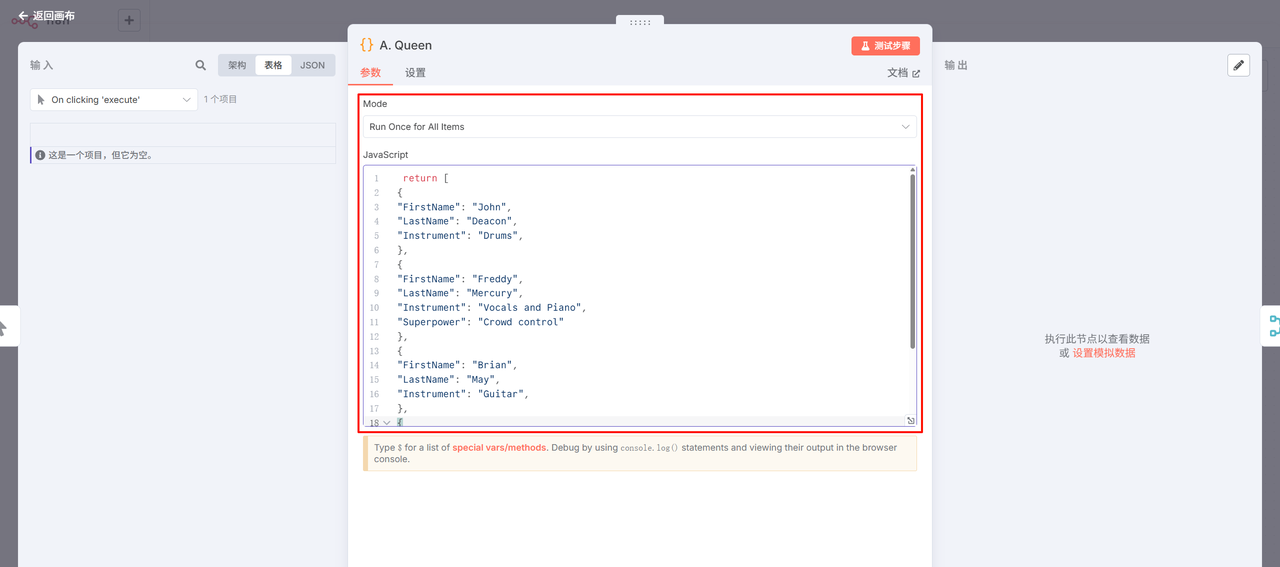Click the 这是一个项目，但它为空 message row
The image size is (1280, 567).
(183, 155)
